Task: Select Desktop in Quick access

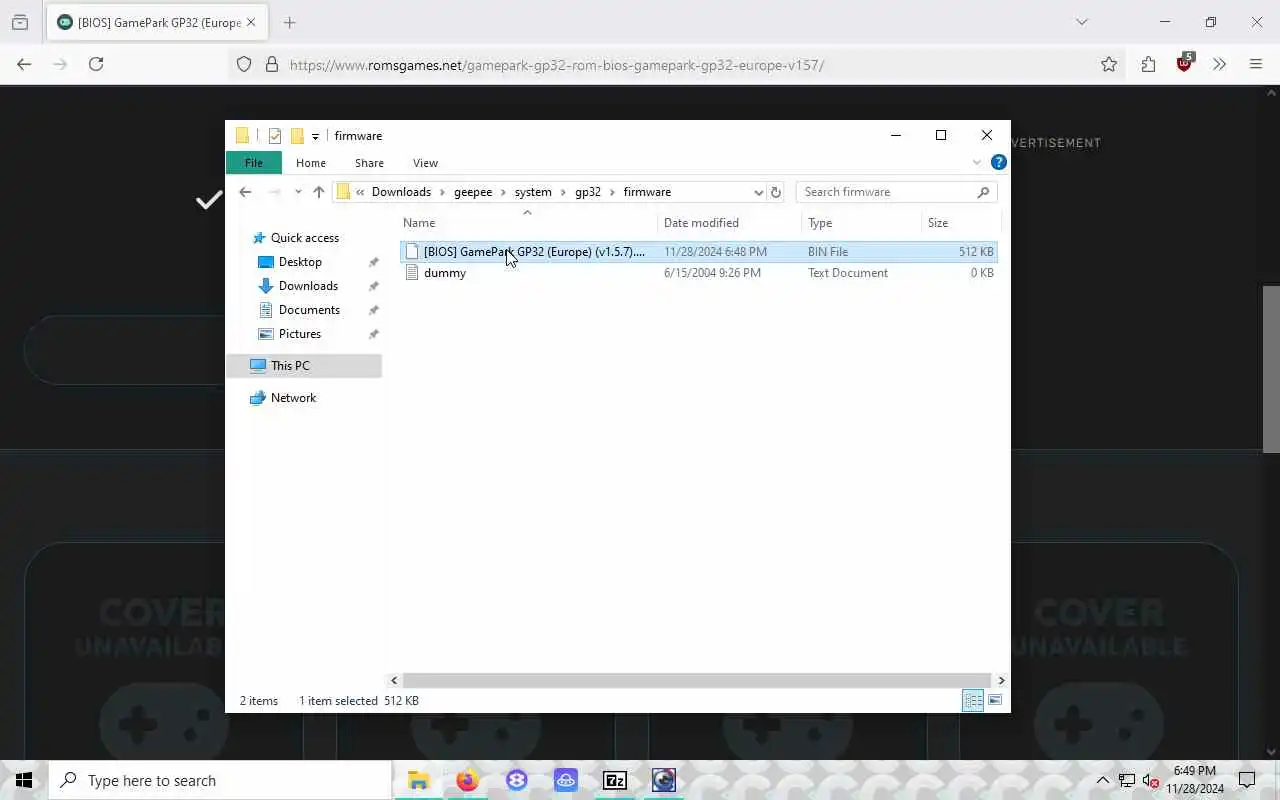Action: tap(300, 262)
